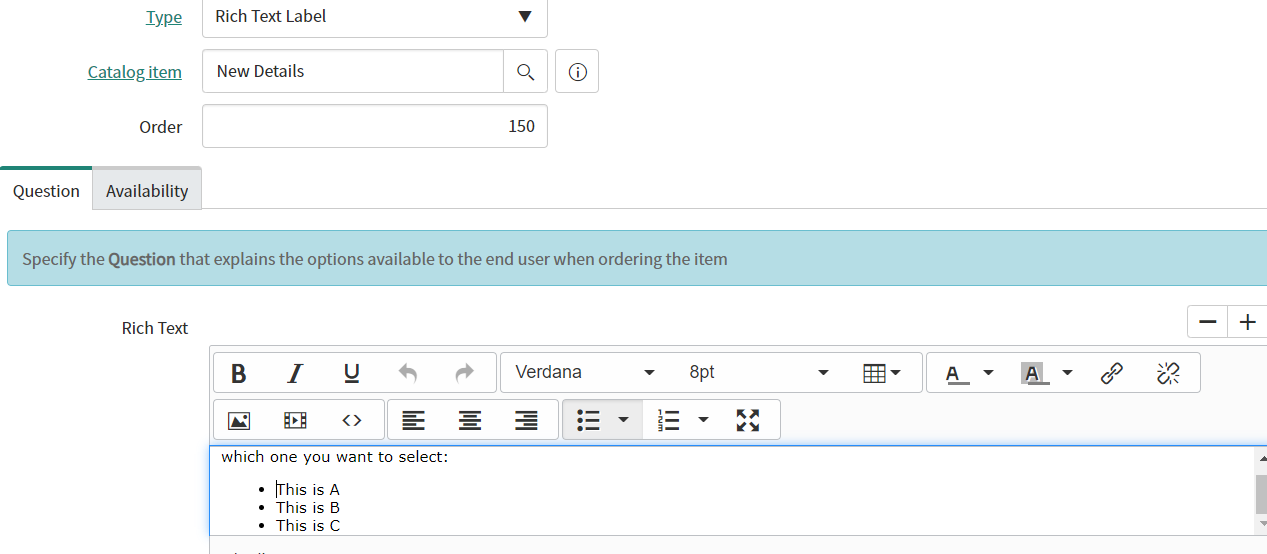Open the Table insert menu
Viewport: 1267px width, 554px height.
pyautogui.click(x=881, y=373)
